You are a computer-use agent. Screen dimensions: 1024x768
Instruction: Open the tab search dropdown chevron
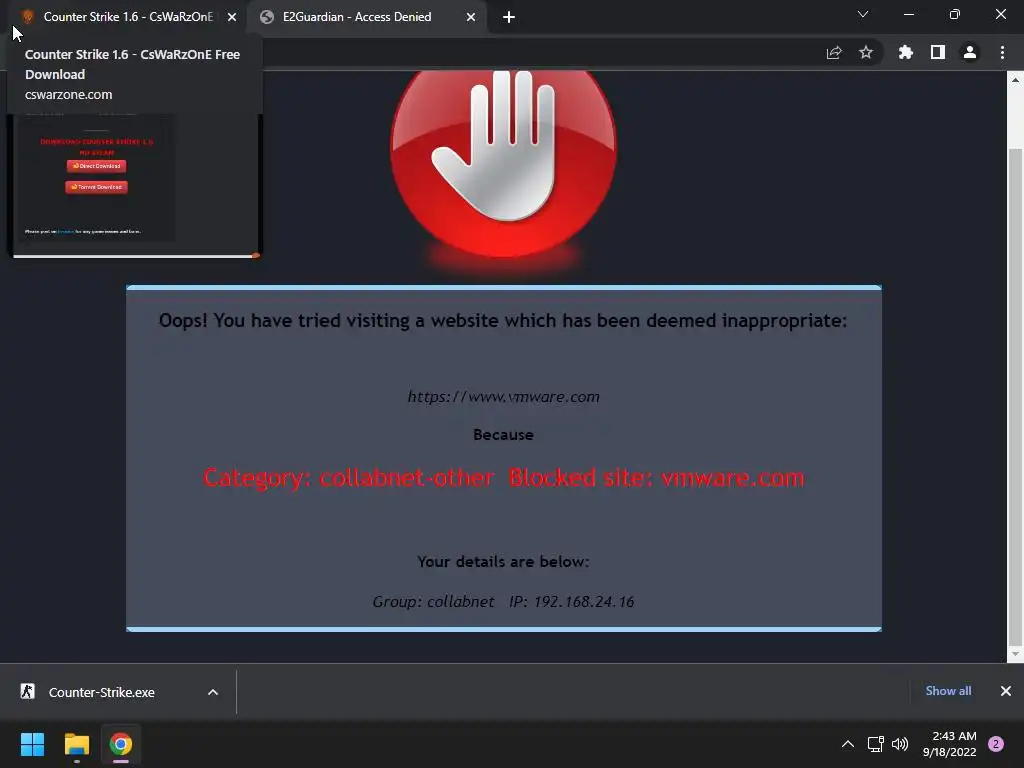(863, 14)
